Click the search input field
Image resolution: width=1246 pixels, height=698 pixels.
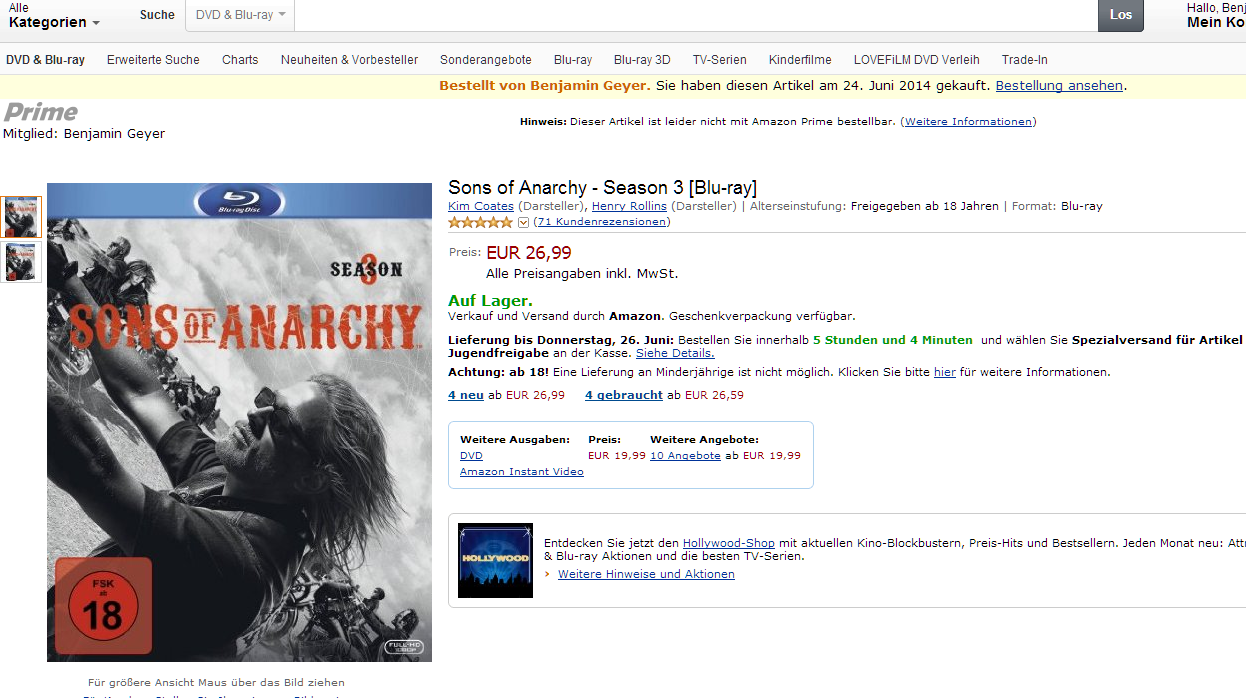(695, 15)
